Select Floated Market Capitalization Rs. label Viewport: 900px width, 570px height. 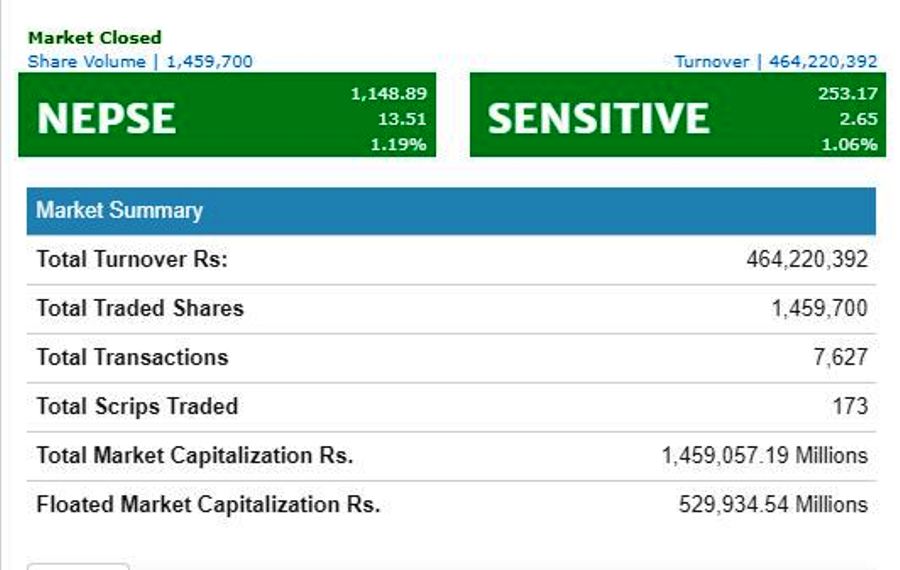click(208, 505)
